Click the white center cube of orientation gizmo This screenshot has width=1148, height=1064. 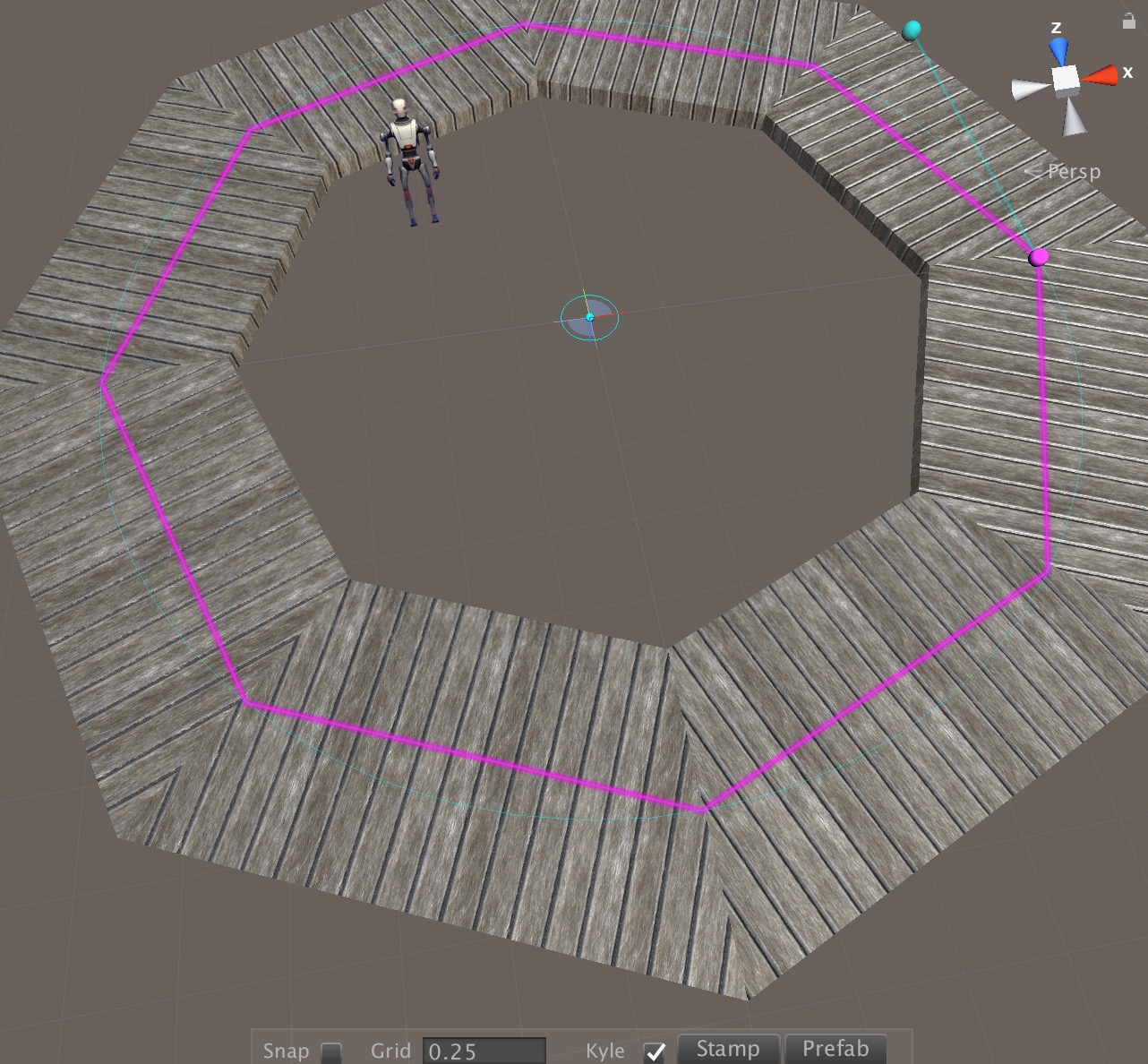[x=1066, y=82]
